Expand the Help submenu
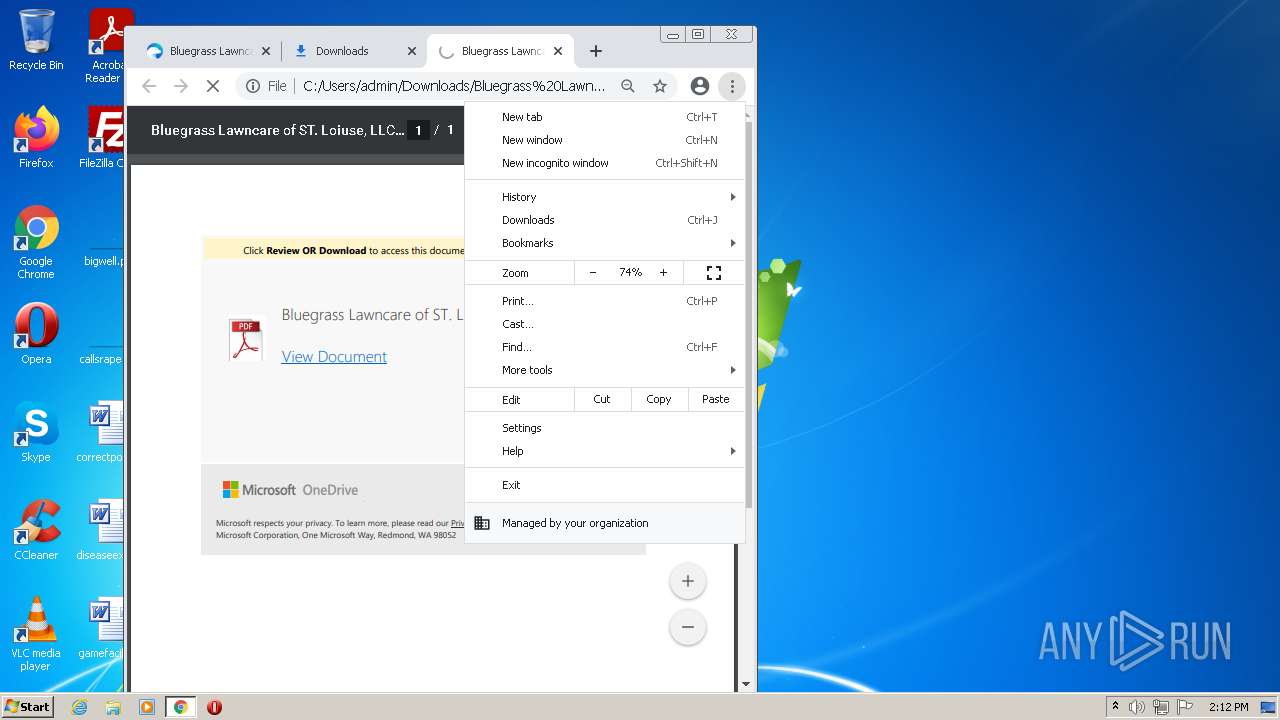 (605, 451)
